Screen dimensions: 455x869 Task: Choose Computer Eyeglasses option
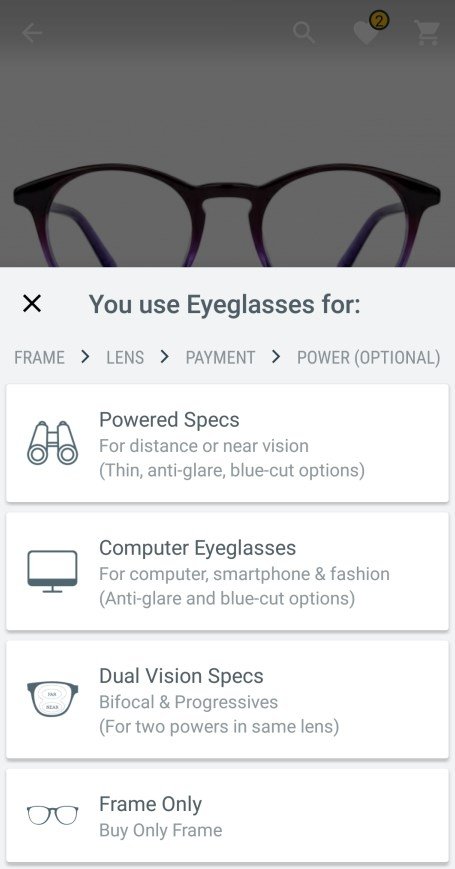(x=227, y=571)
